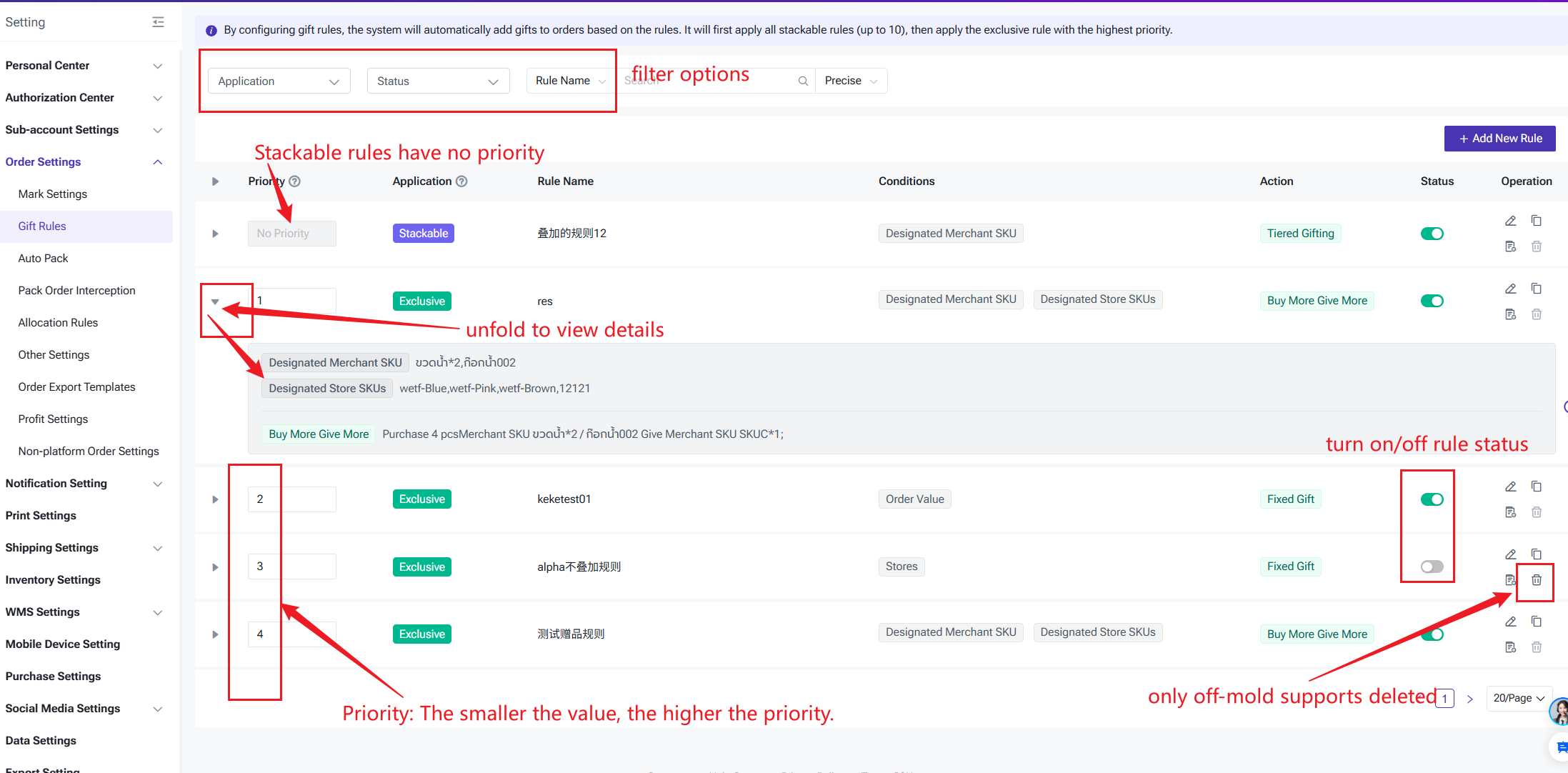Turn off the Tiered Gifting rule toggle
Image resolution: width=1568 pixels, height=773 pixels.
click(x=1432, y=234)
